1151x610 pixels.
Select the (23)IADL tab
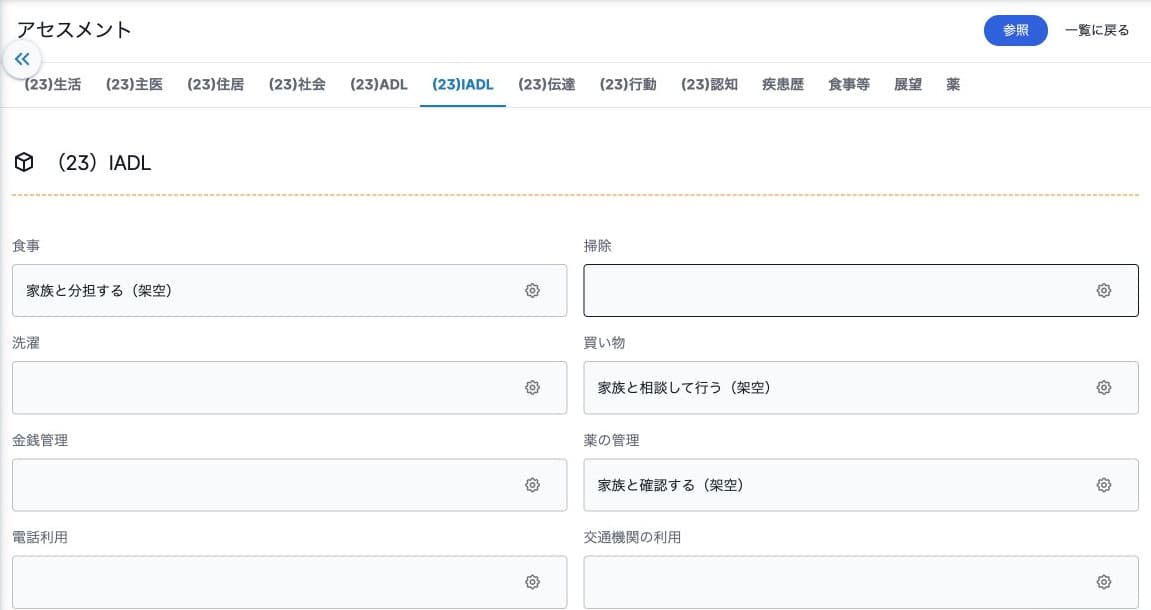pos(462,84)
